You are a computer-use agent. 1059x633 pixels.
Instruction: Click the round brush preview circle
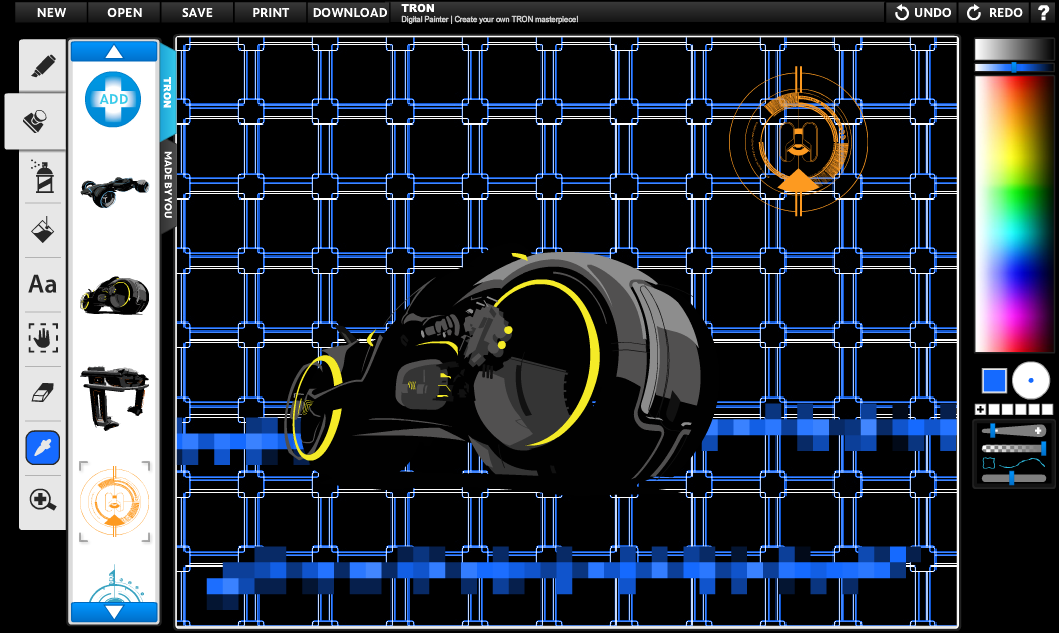coord(1030,380)
